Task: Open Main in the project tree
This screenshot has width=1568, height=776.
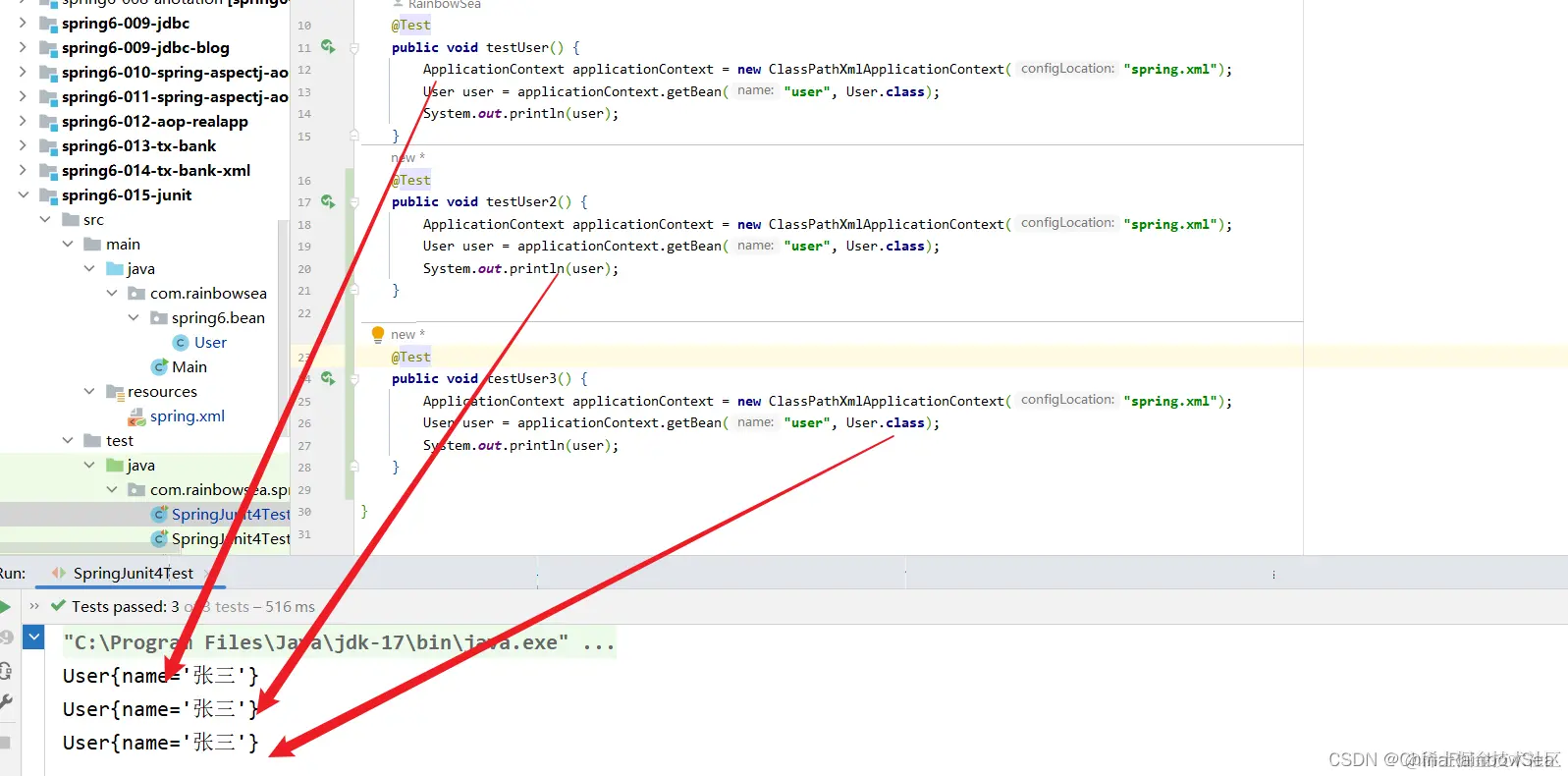Action: 189,367
